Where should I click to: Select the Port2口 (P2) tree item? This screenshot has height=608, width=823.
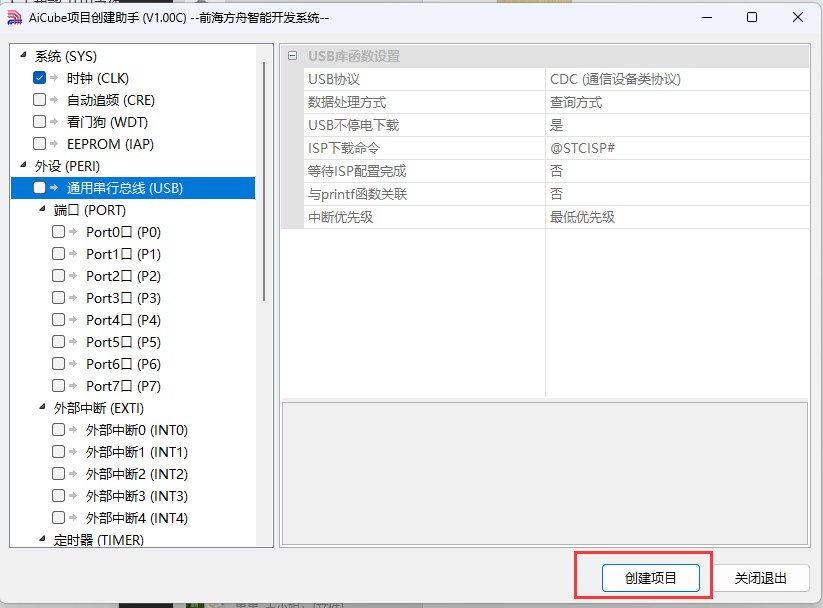click(x=123, y=276)
